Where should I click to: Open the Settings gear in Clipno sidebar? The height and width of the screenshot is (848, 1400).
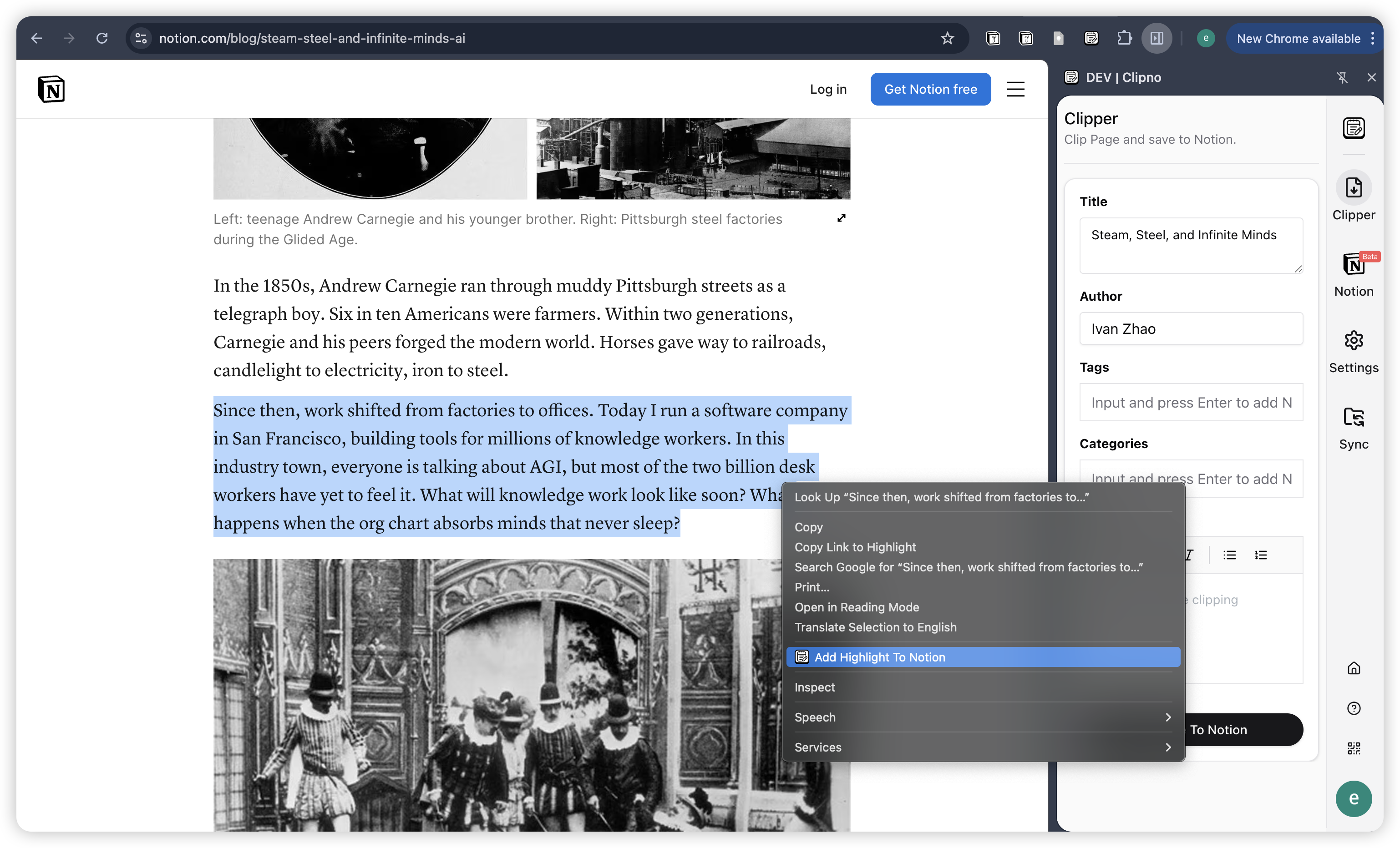point(1354,350)
